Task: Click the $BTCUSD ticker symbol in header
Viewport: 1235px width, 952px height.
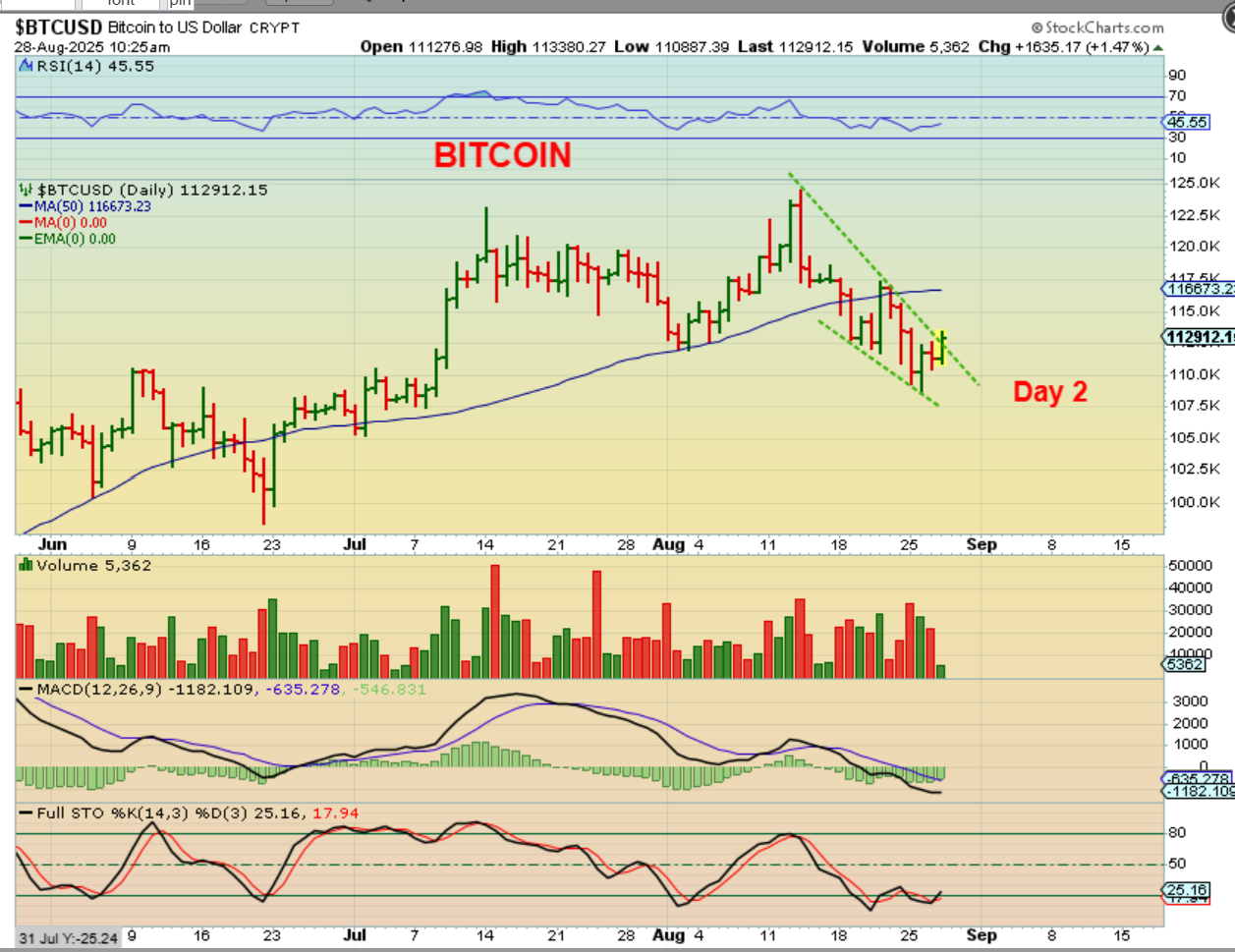Action: coord(58,28)
